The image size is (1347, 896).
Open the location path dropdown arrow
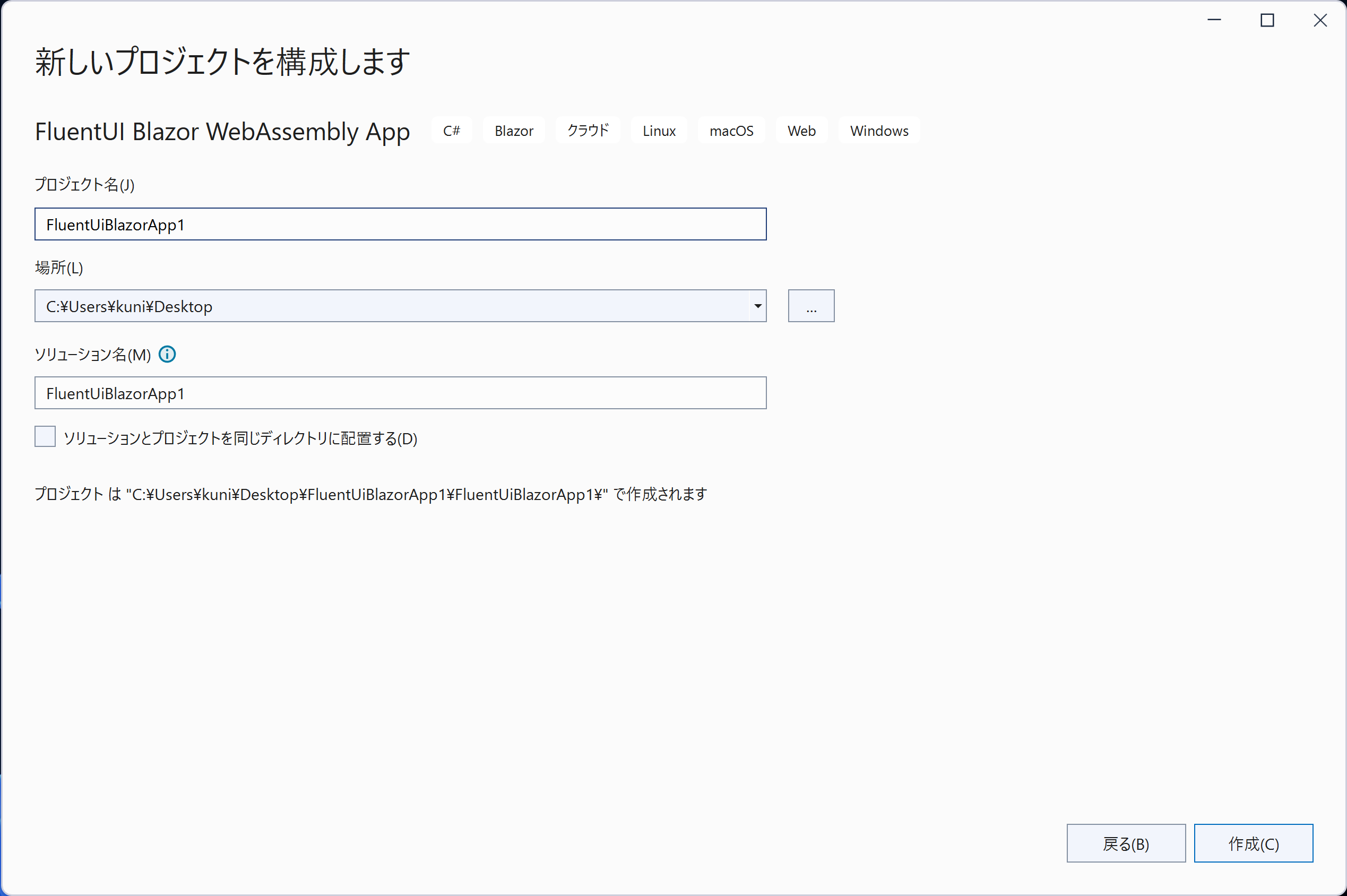pos(757,306)
